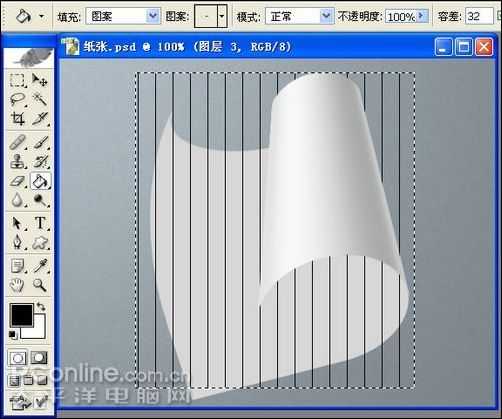Image resolution: width=502 pixels, height=419 pixels.
Task: Select the Hand tool
Action: point(17,285)
